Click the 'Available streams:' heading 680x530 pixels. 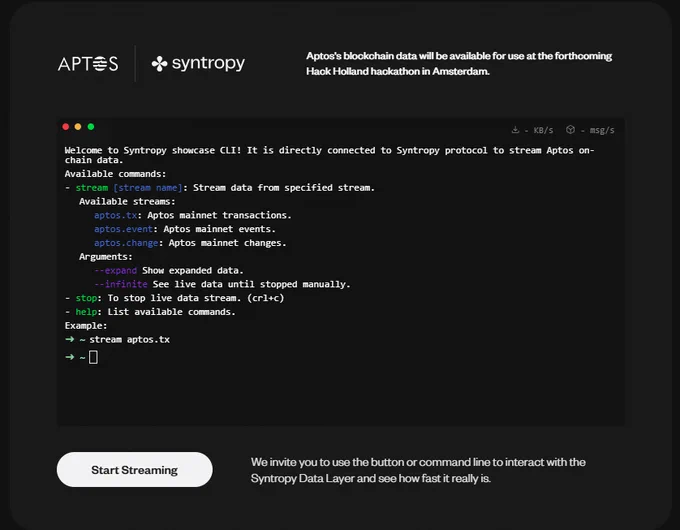[x=127, y=202]
